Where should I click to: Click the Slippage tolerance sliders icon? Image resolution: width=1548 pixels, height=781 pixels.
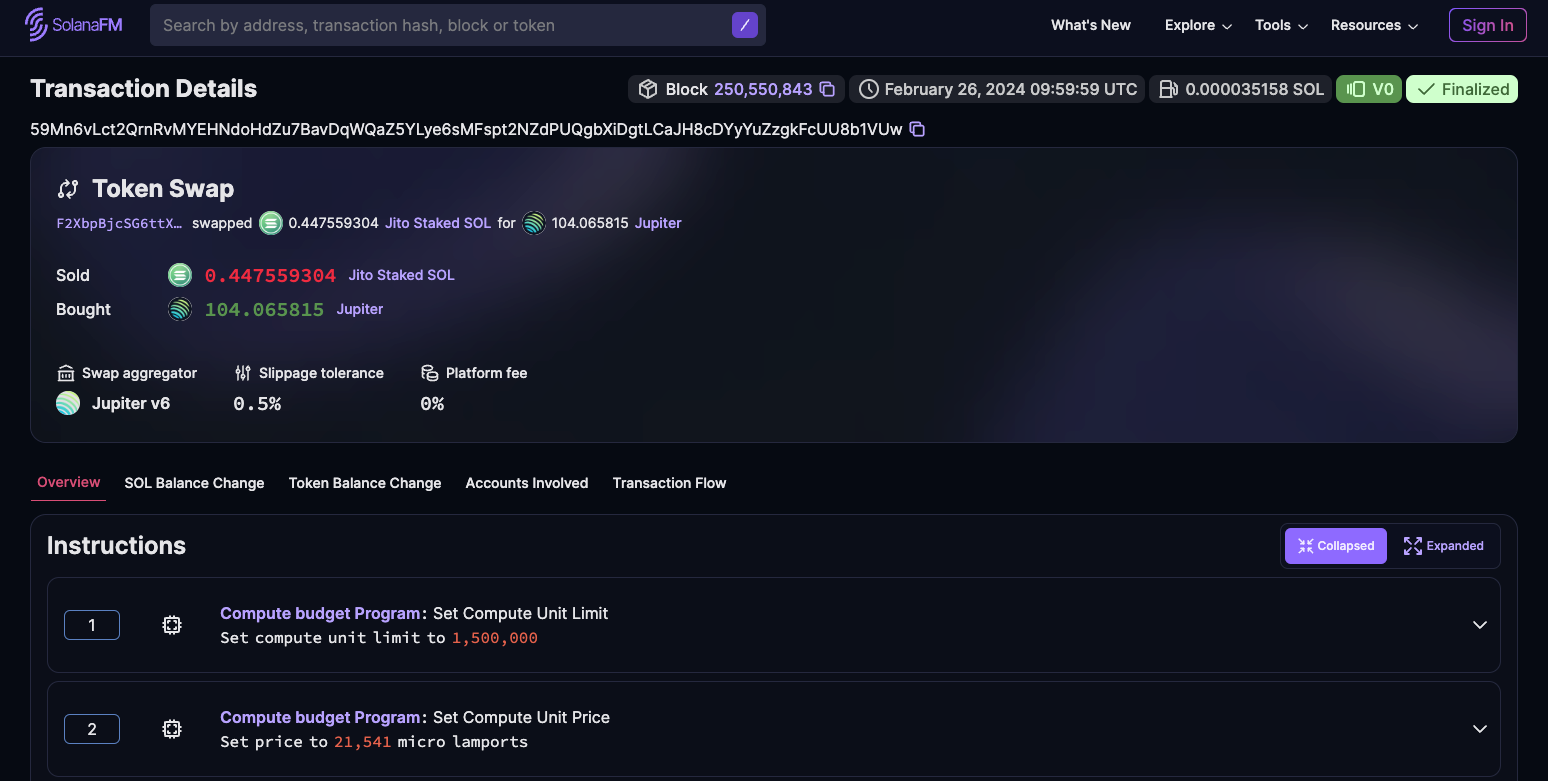pyautogui.click(x=243, y=373)
